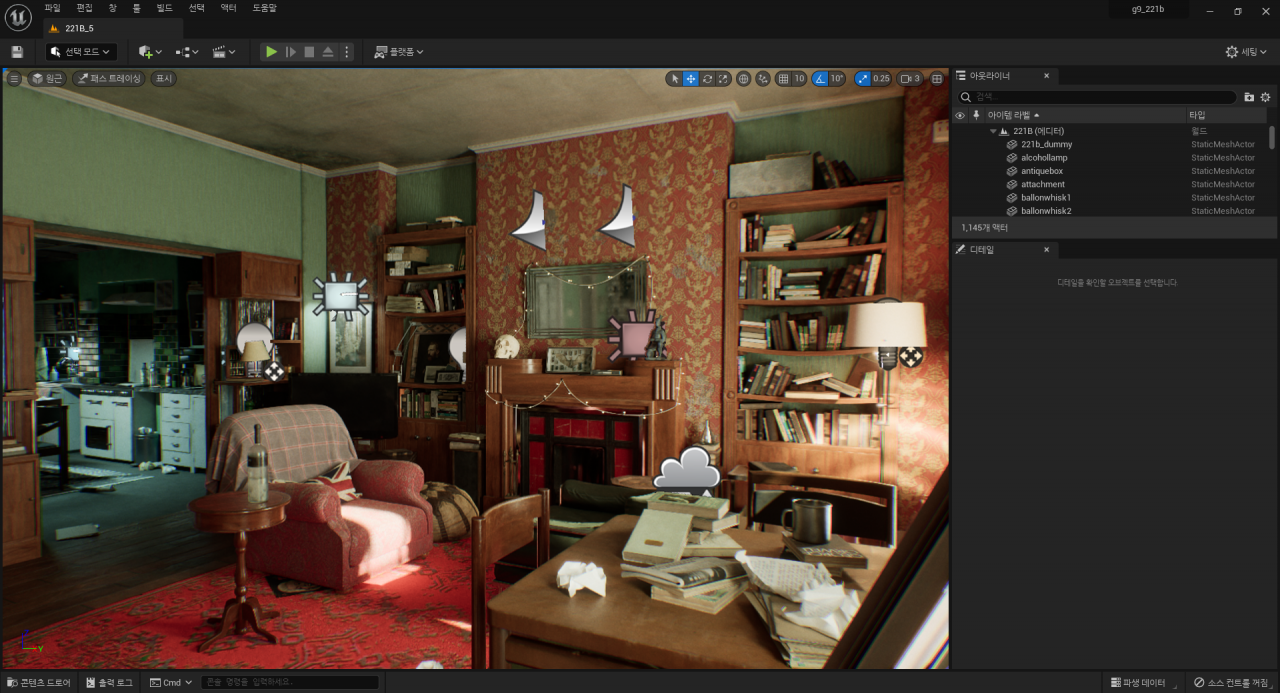Toggle grid snapping in the viewport
Viewport: 1280px width, 693px height.
784,79
